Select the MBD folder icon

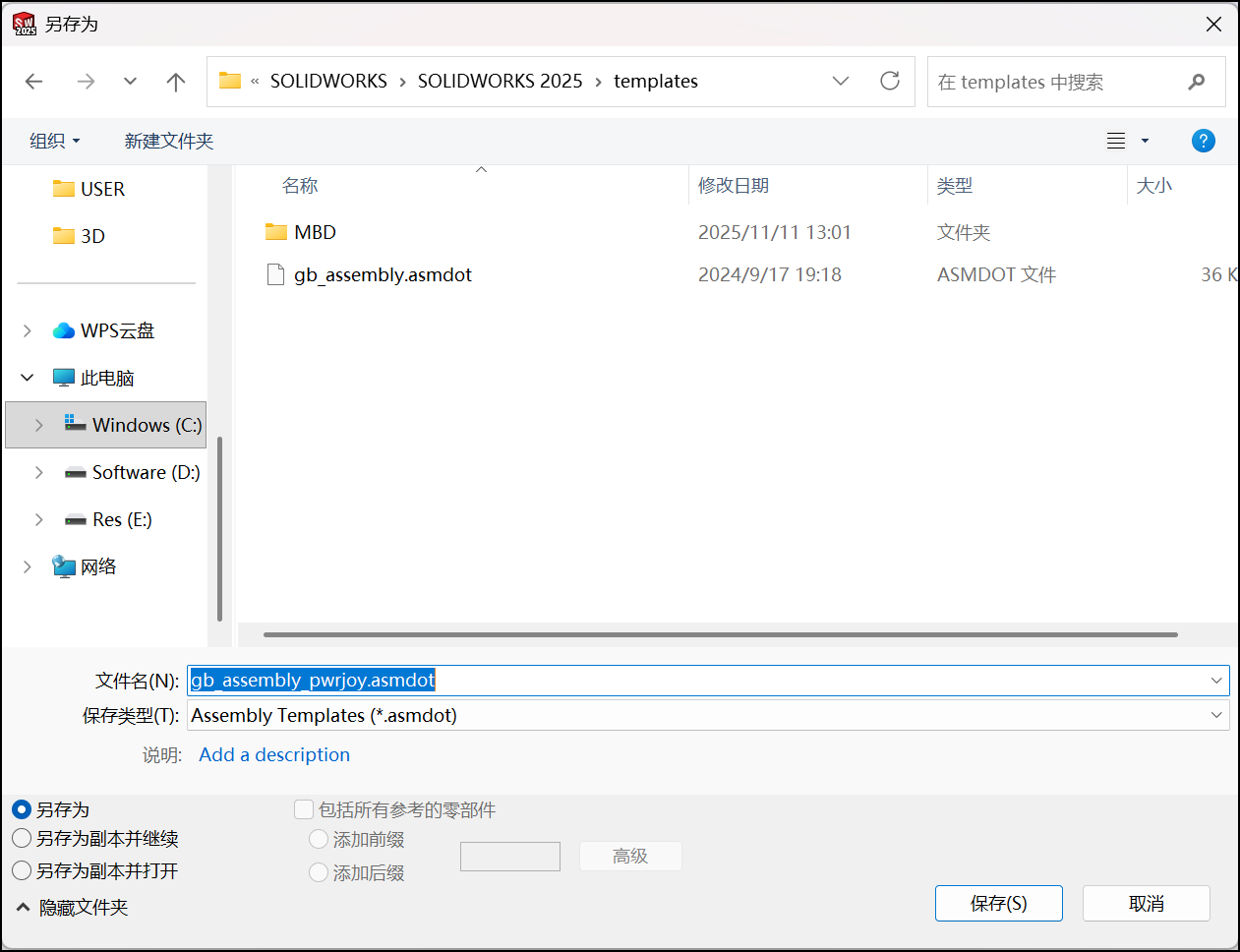click(x=276, y=232)
